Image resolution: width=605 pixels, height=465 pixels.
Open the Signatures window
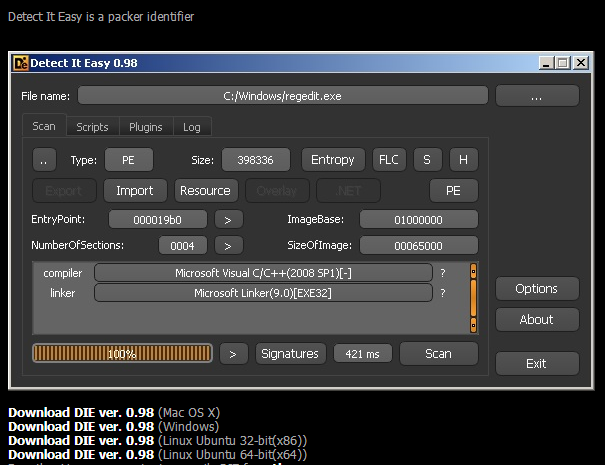point(290,354)
